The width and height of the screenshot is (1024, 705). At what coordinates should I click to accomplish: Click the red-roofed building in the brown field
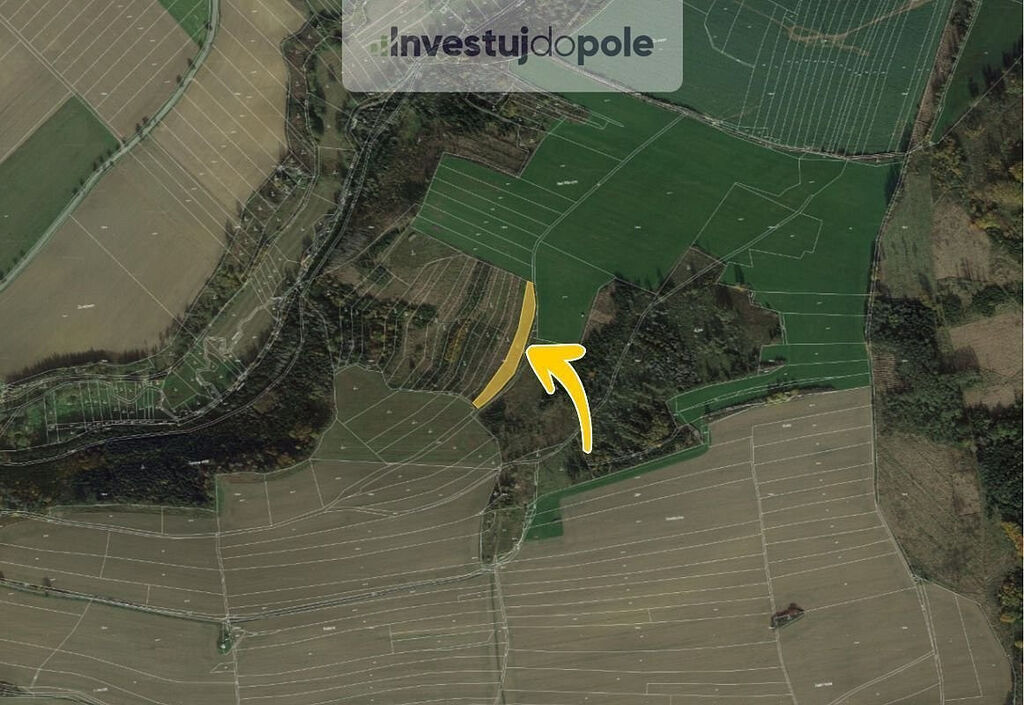(787, 615)
